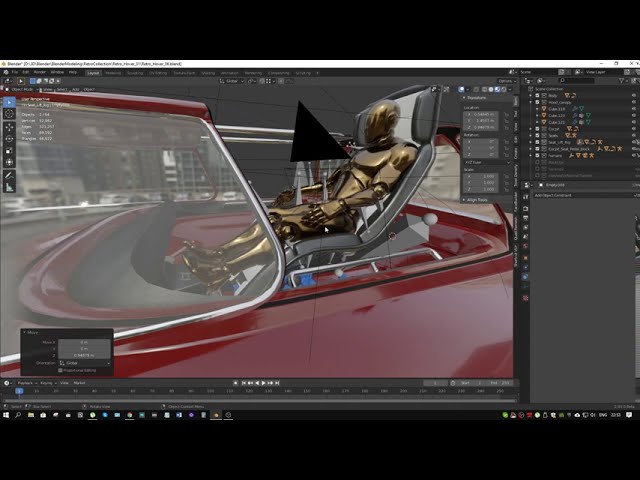
Task: Open the Window menu
Action: tap(57, 72)
